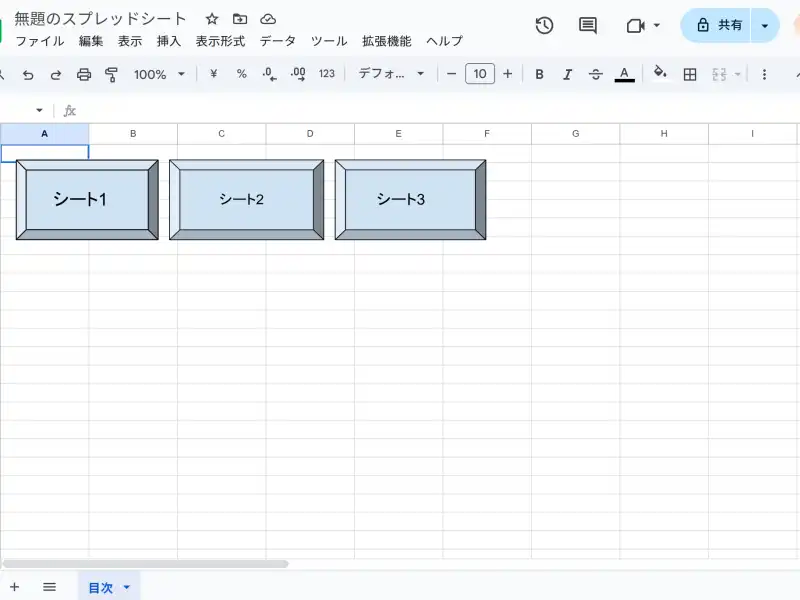This screenshot has width=800, height=600.
Task: Open the zoom 100% dropdown
Action: 159,74
